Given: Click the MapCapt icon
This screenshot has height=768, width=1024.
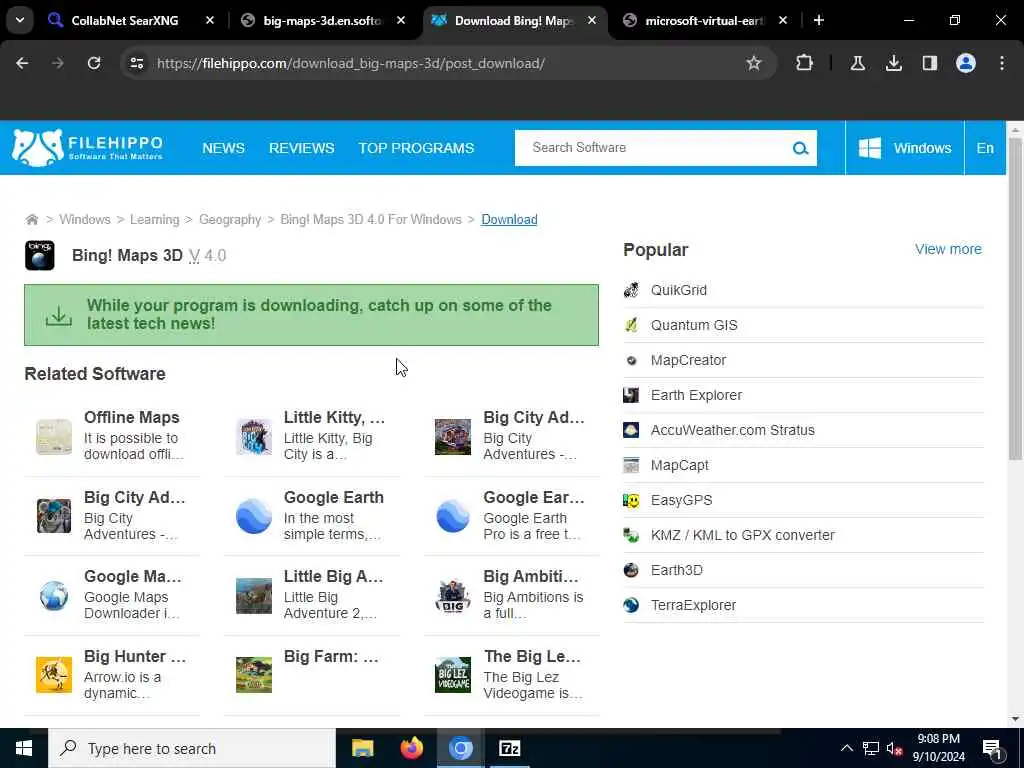Looking at the screenshot, I should point(631,465).
